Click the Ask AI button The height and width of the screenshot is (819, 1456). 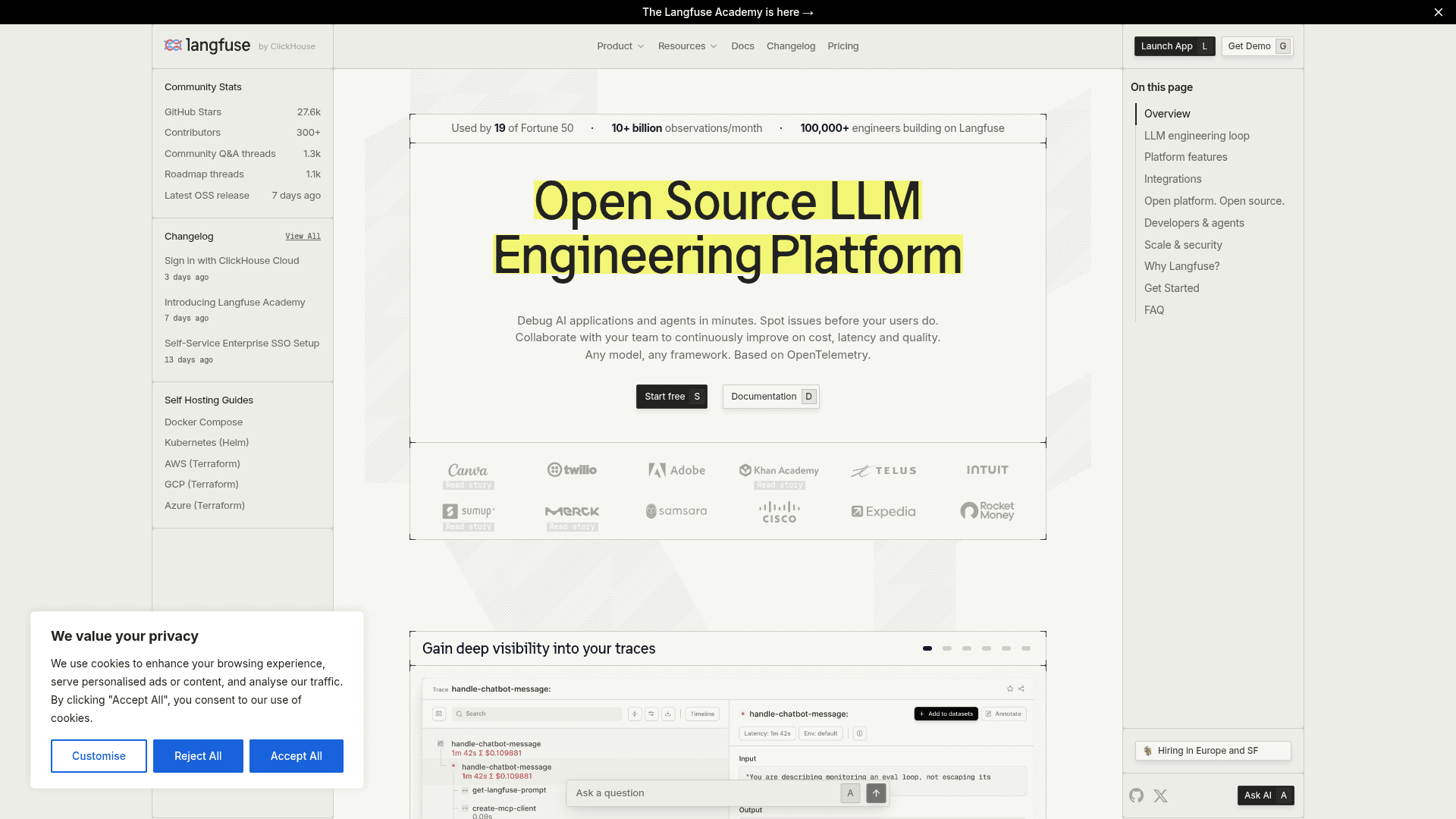click(1266, 795)
